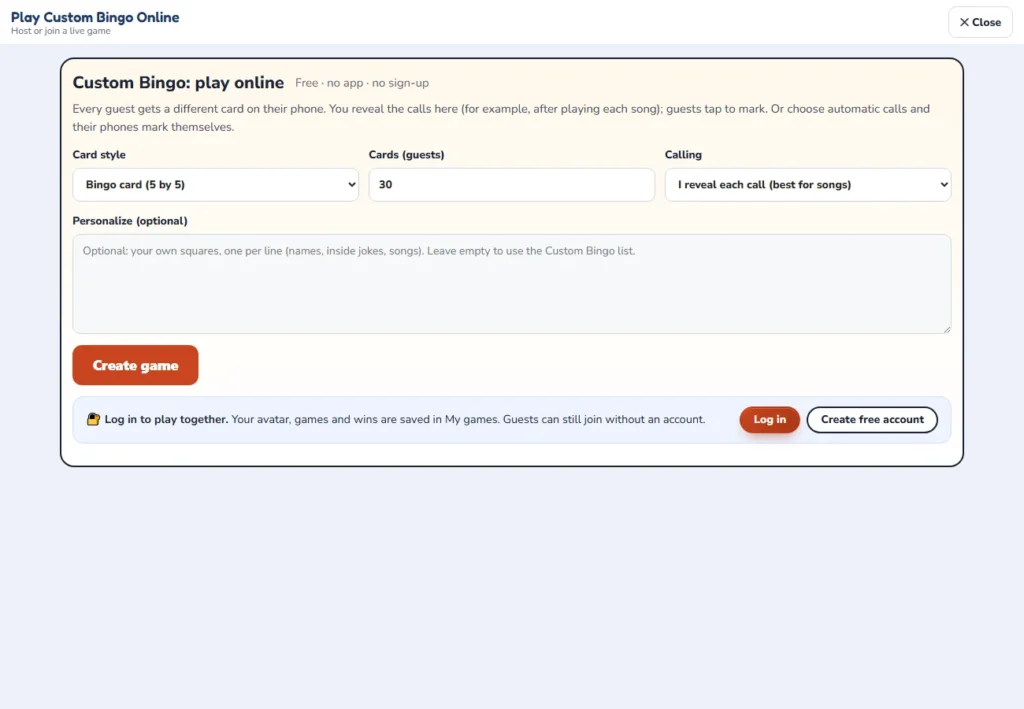The height and width of the screenshot is (709, 1024).
Task: Click the 'Log in to play together.' text
Action: (167, 419)
